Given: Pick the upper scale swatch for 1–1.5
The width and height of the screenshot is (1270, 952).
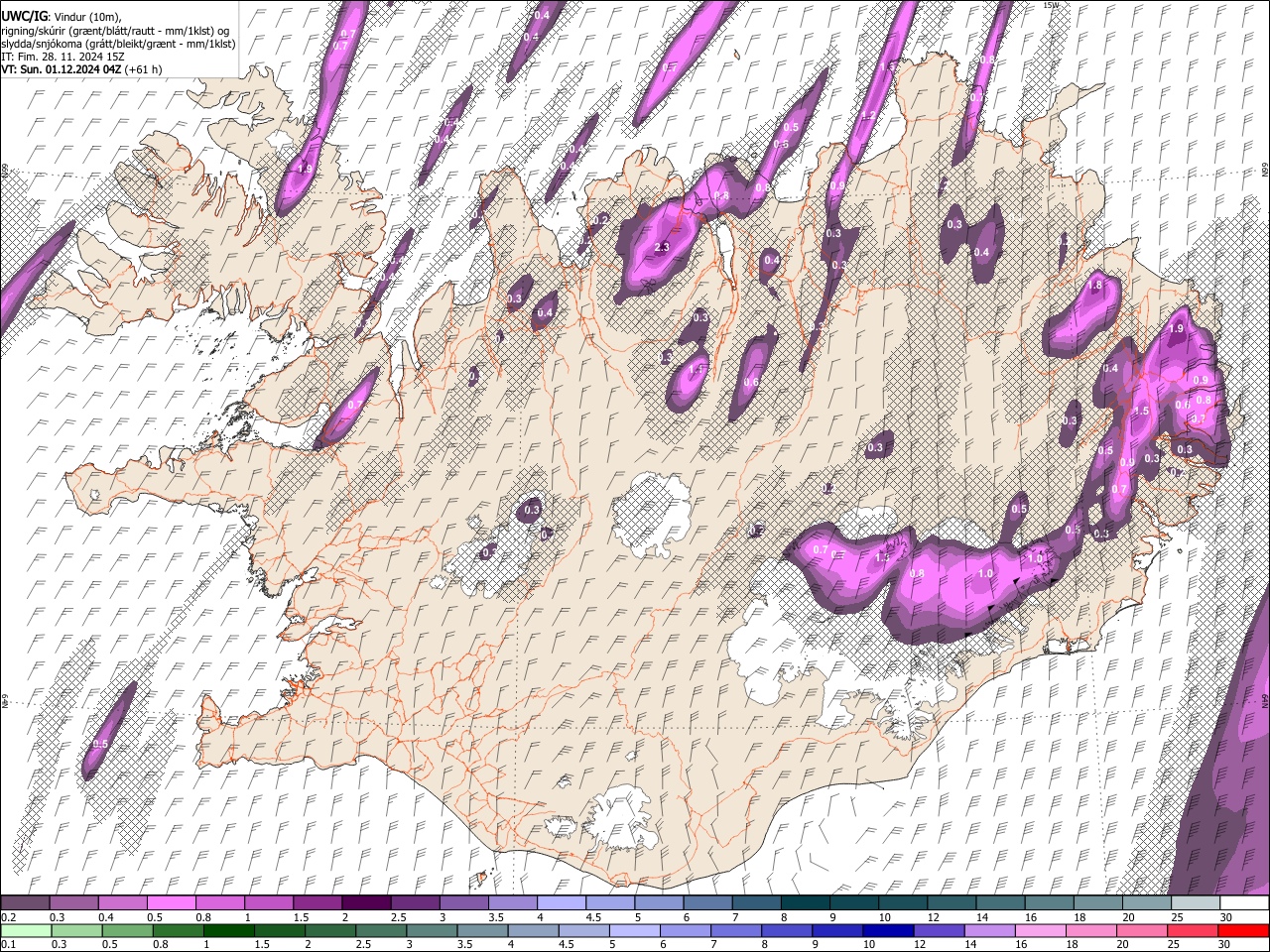Looking at the screenshot, I should 268,903.
